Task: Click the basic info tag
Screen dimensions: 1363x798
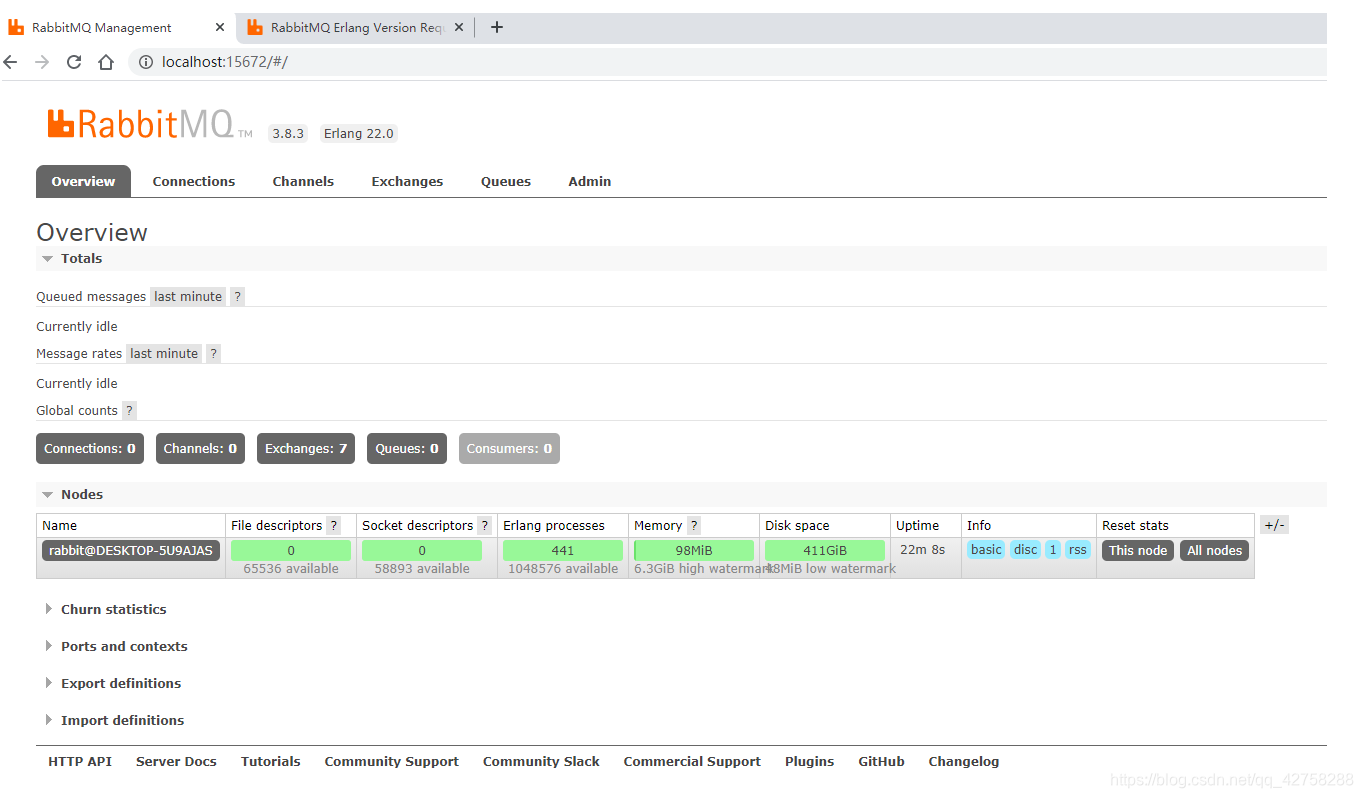Action: pos(986,549)
